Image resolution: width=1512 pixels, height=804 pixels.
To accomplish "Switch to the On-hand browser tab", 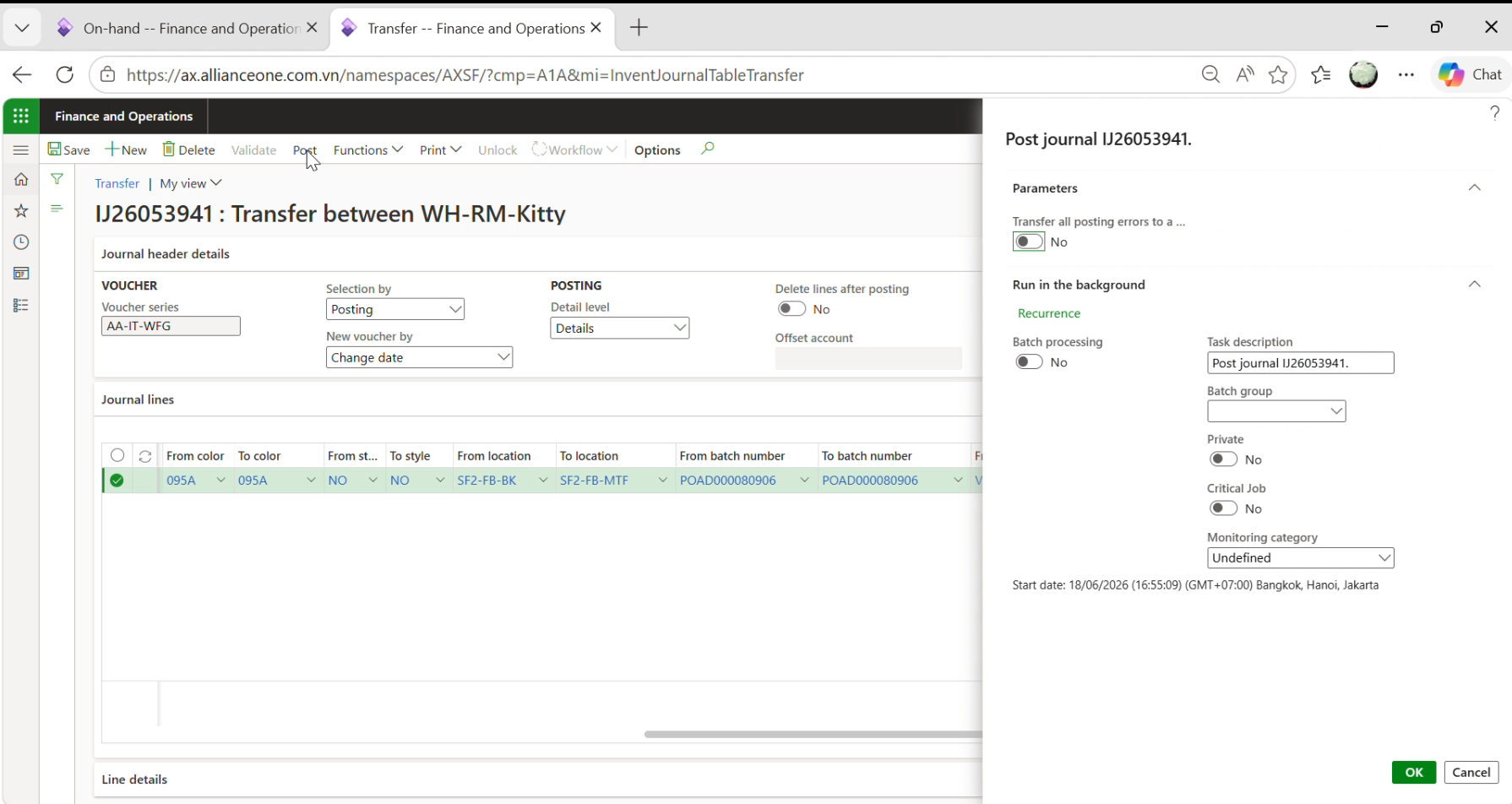I will click(x=188, y=28).
